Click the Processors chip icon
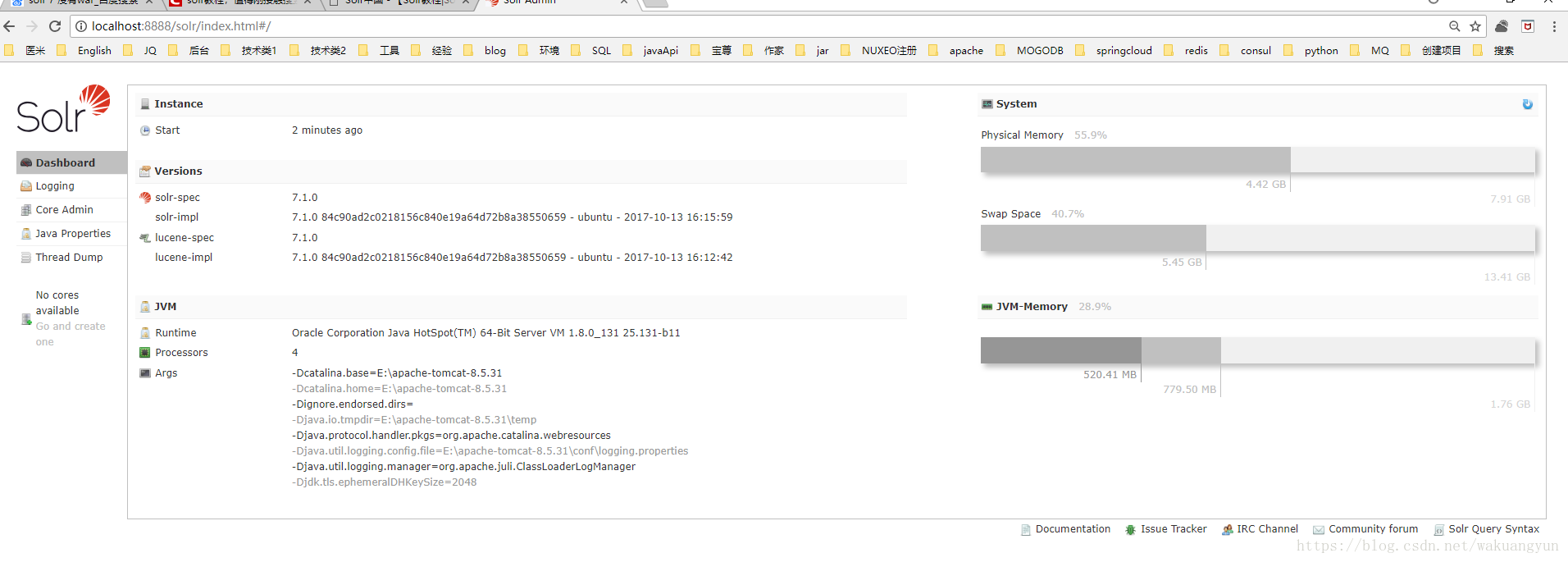 pyautogui.click(x=145, y=353)
